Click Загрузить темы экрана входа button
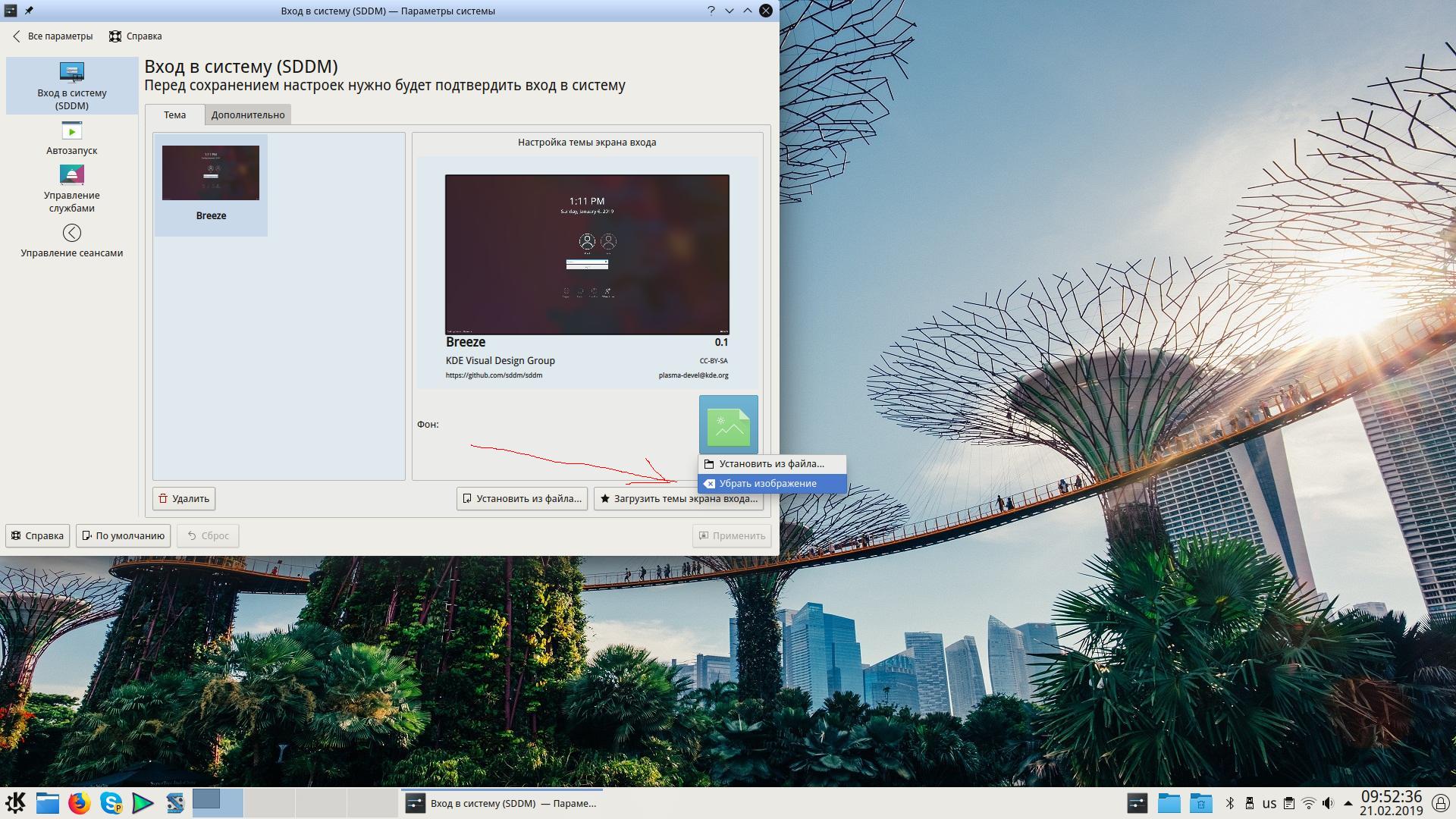The image size is (1456, 819). (x=678, y=498)
